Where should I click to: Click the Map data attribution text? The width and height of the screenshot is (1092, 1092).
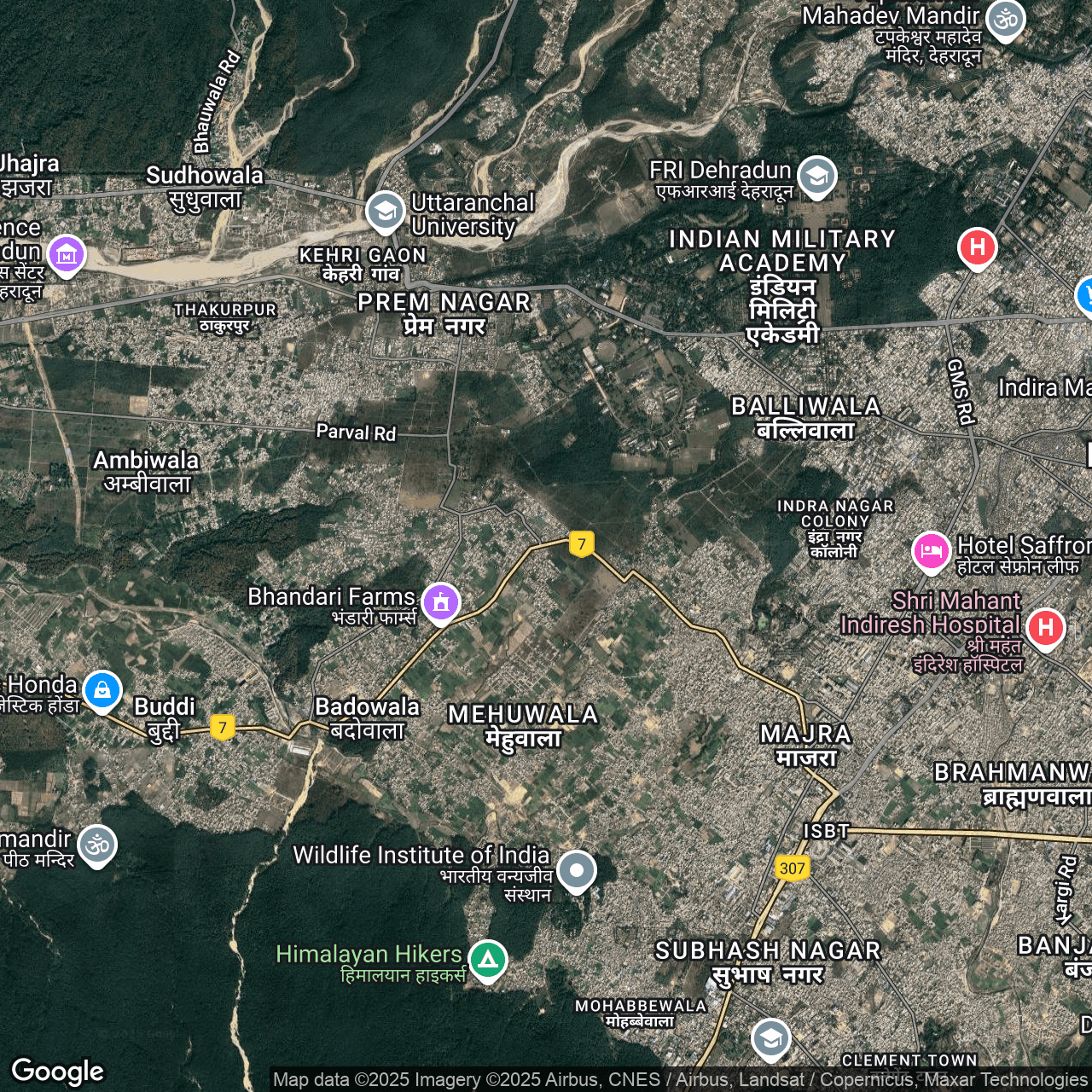pos(679,1079)
